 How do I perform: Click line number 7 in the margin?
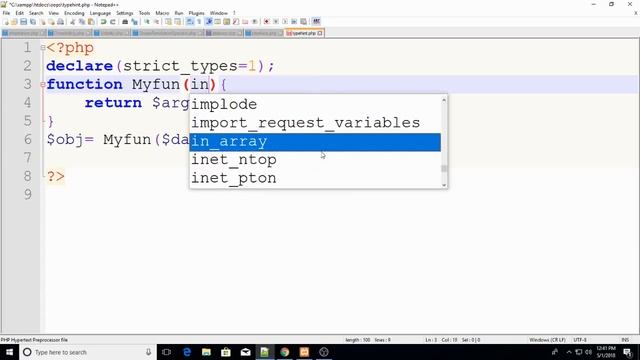(27, 158)
